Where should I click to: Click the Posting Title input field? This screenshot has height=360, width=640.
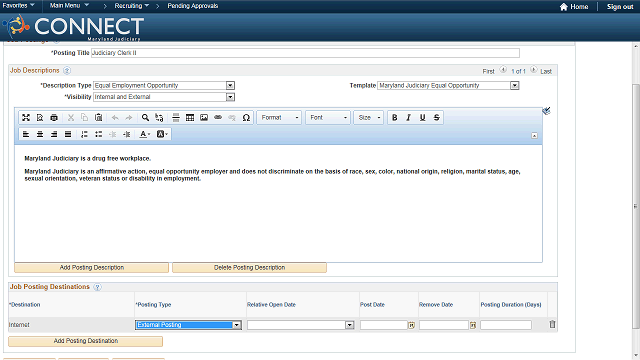tap(305, 53)
